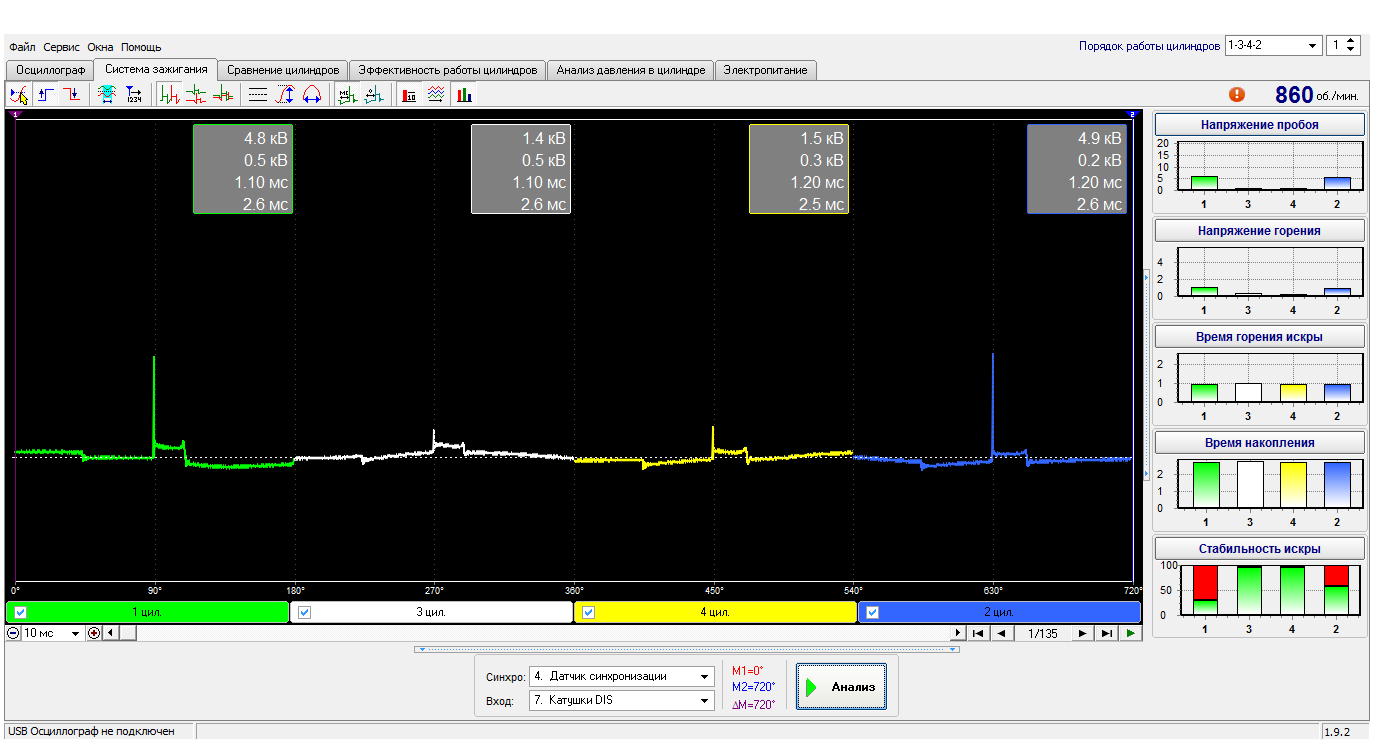Viewport: 1382px width, 744px height.
Task: Go to first frame
Action: pyautogui.click(x=978, y=633)
